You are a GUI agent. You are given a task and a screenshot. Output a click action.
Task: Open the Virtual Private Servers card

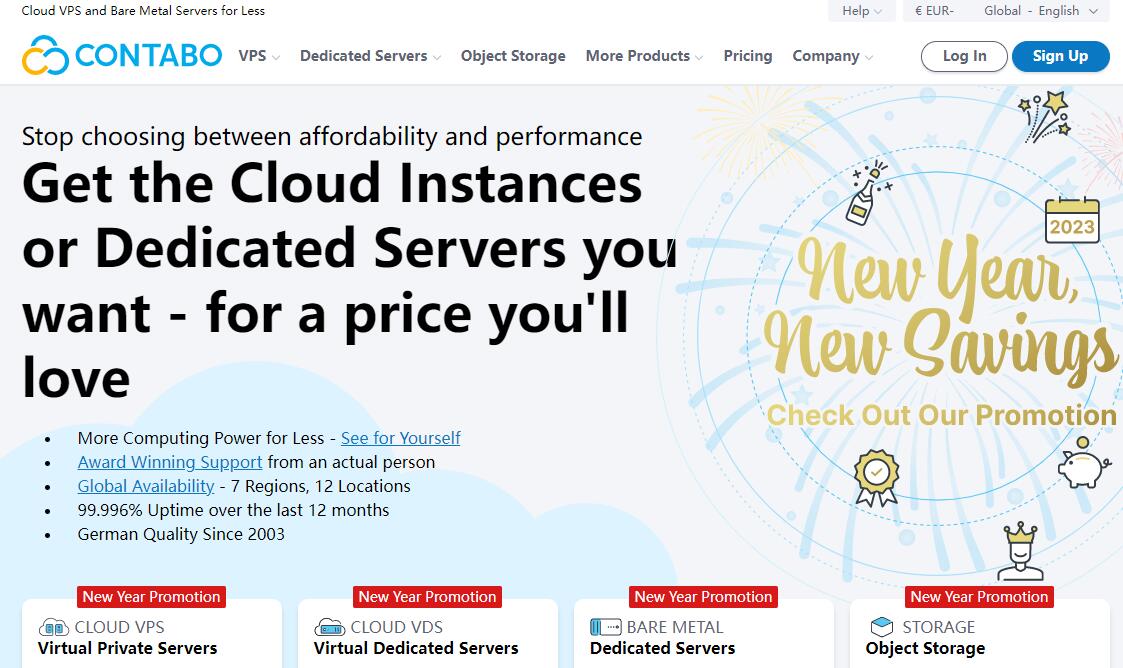(x=152, y=634)
